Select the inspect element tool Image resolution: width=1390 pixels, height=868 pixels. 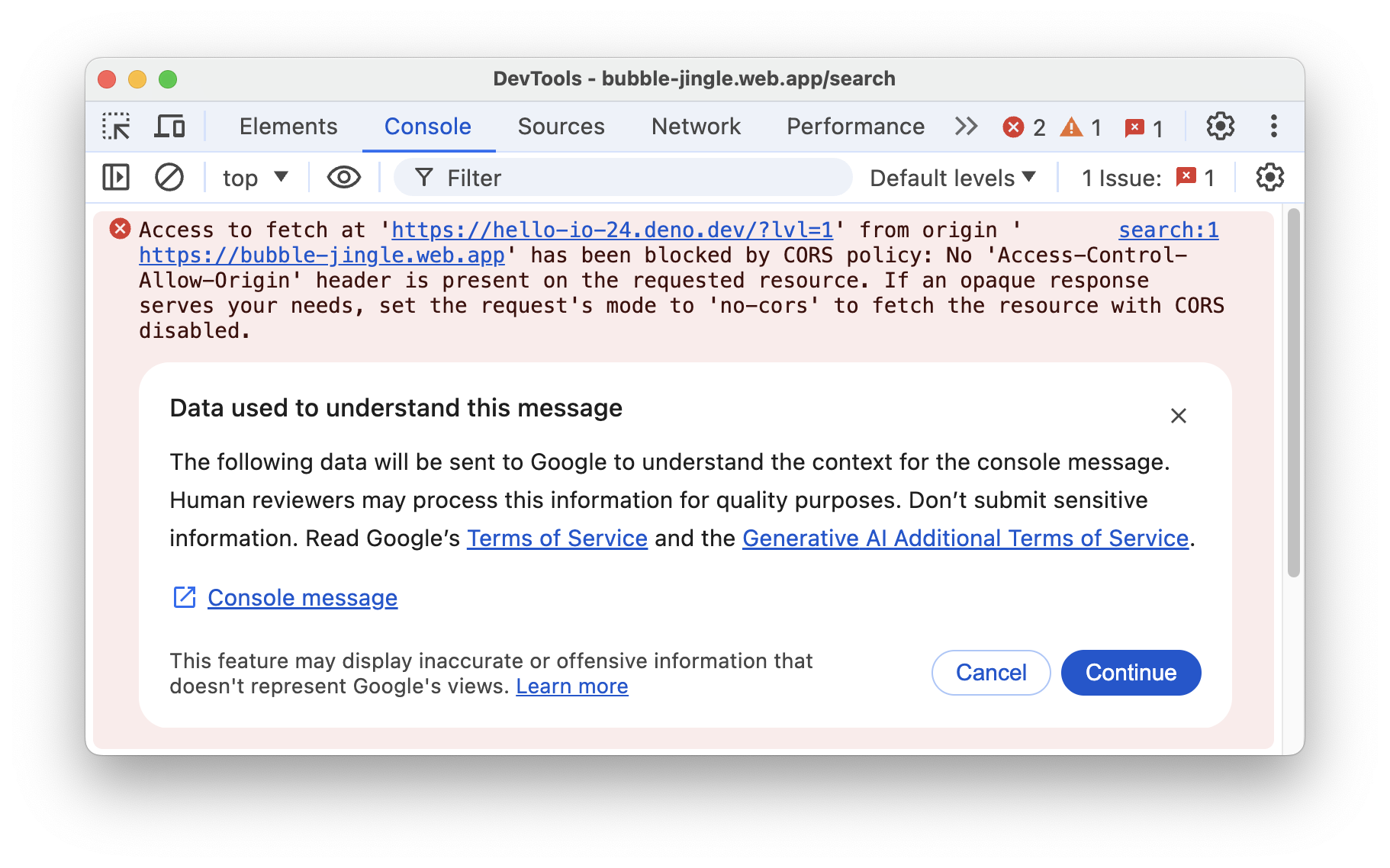(x=117, y=126)
